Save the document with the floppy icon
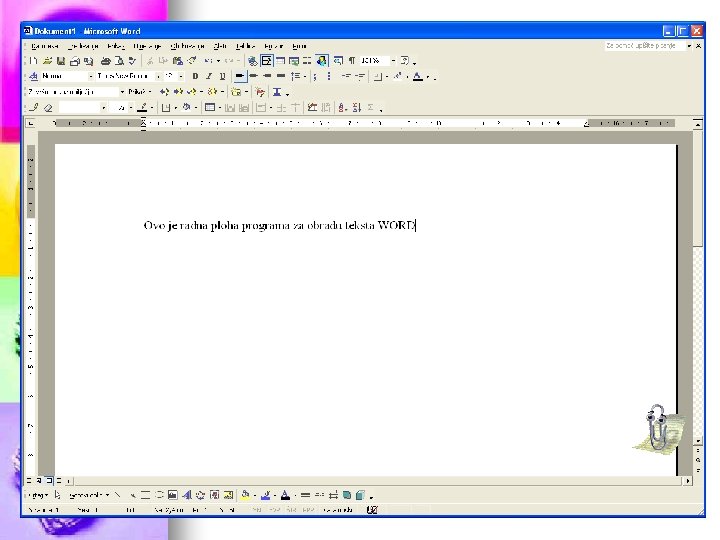This screenshot has height=540, width=720. (x=61, y=61)
